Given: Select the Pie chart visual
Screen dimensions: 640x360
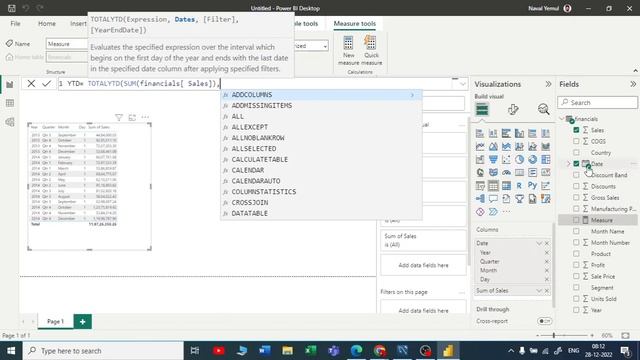Looking at the screenshot, I should coord(519,160).
